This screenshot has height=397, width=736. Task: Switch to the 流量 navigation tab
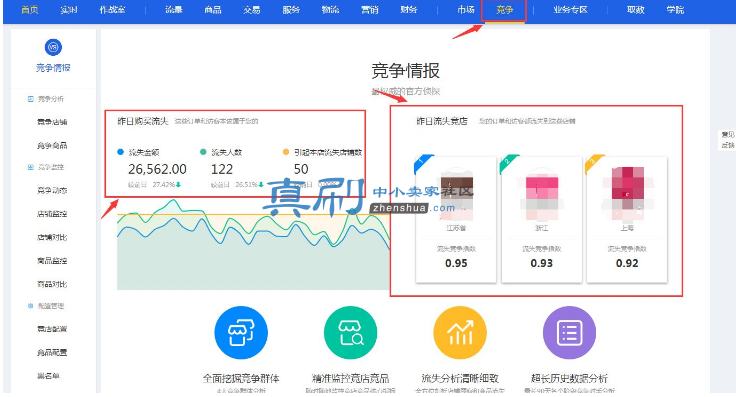(174, 10)
